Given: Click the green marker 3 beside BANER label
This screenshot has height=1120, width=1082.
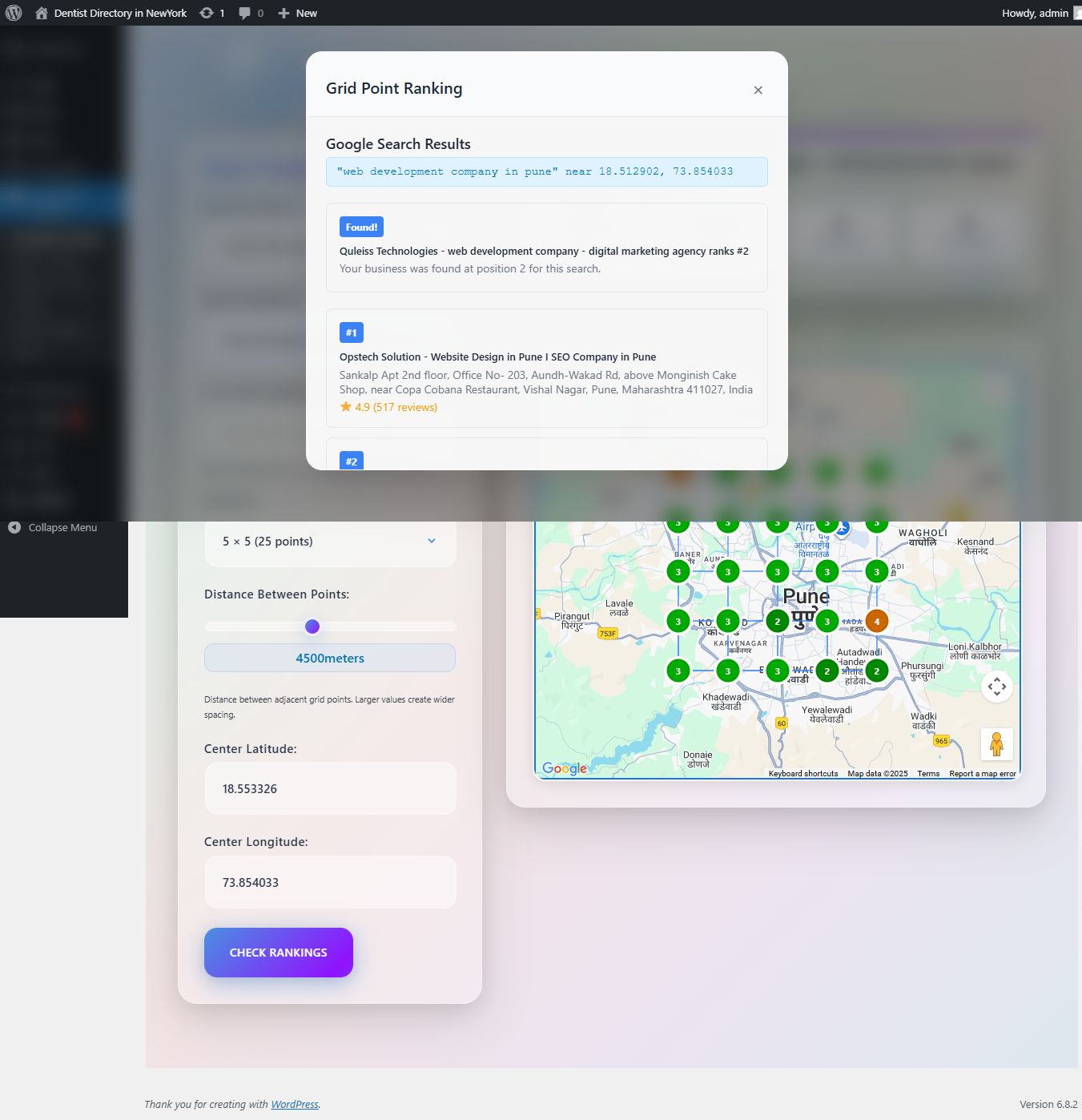Looking at the screenshot, I should click(x=678, y=571).
